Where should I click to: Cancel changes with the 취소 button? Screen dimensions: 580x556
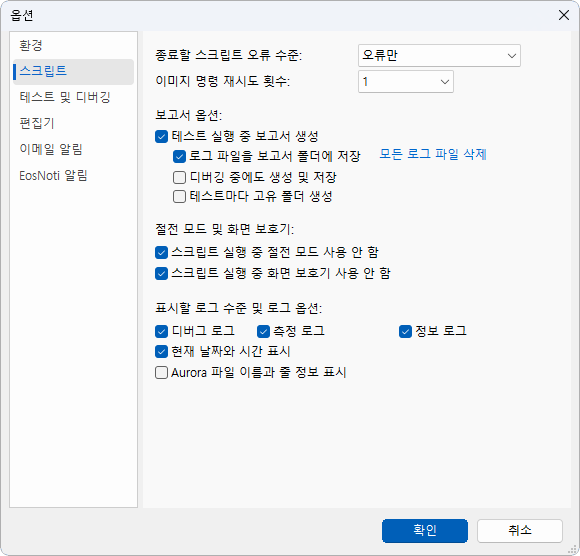click(x=520, y=531)
